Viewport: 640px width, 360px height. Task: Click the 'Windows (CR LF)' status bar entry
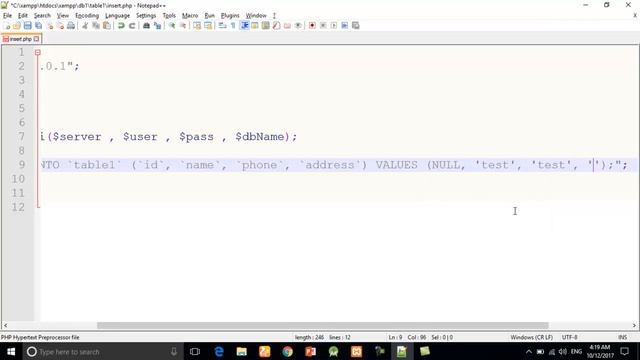tap(531, 337)
